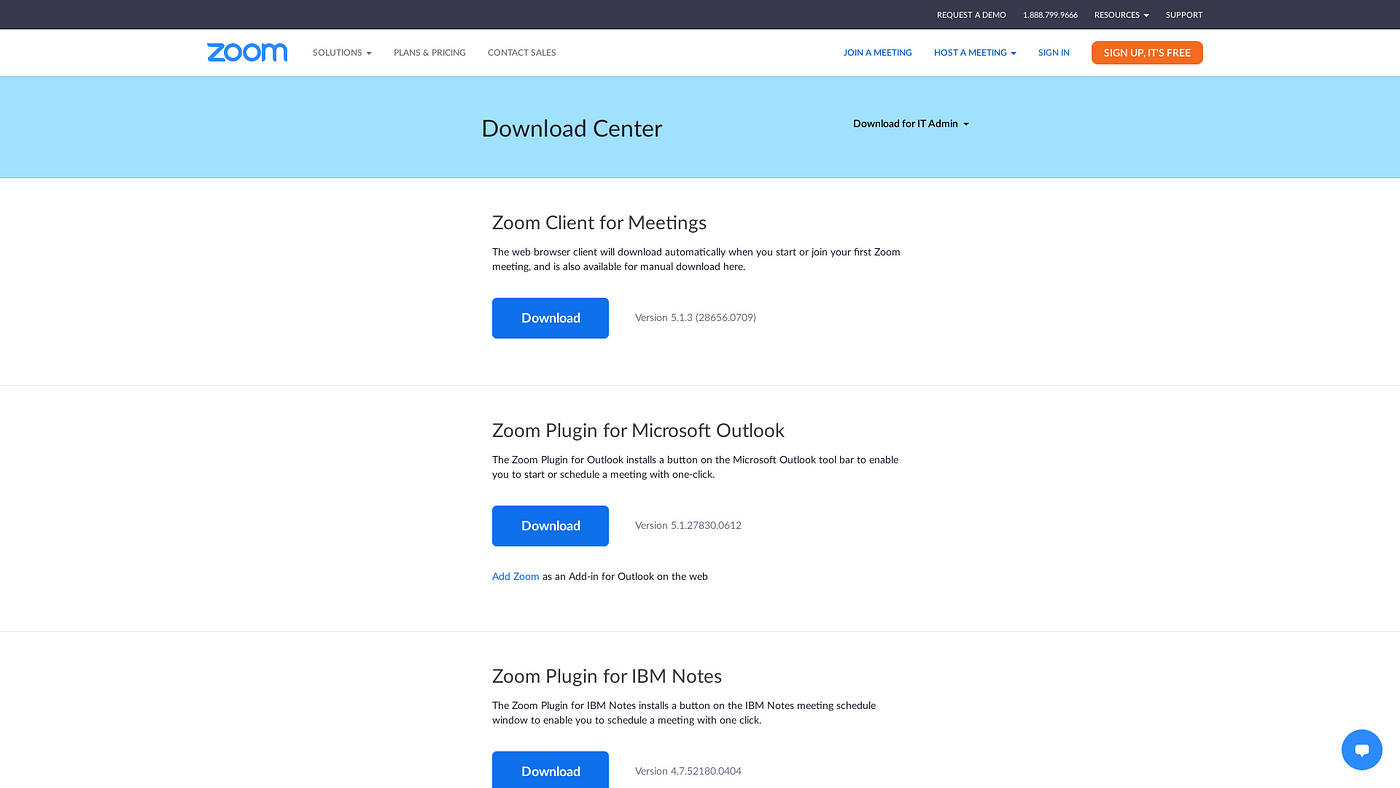
Task: Click Version 5.1.27830.0612 text
Action: point(688,526)
